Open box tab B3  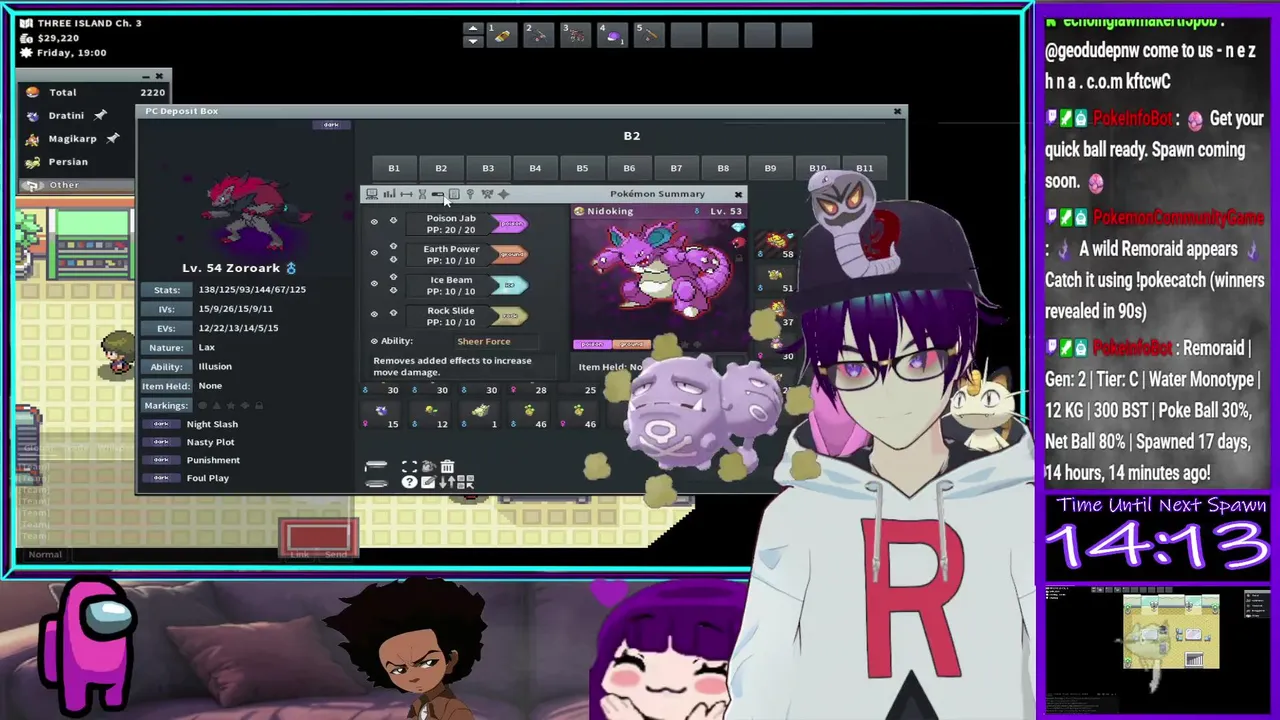pos(488,168)
